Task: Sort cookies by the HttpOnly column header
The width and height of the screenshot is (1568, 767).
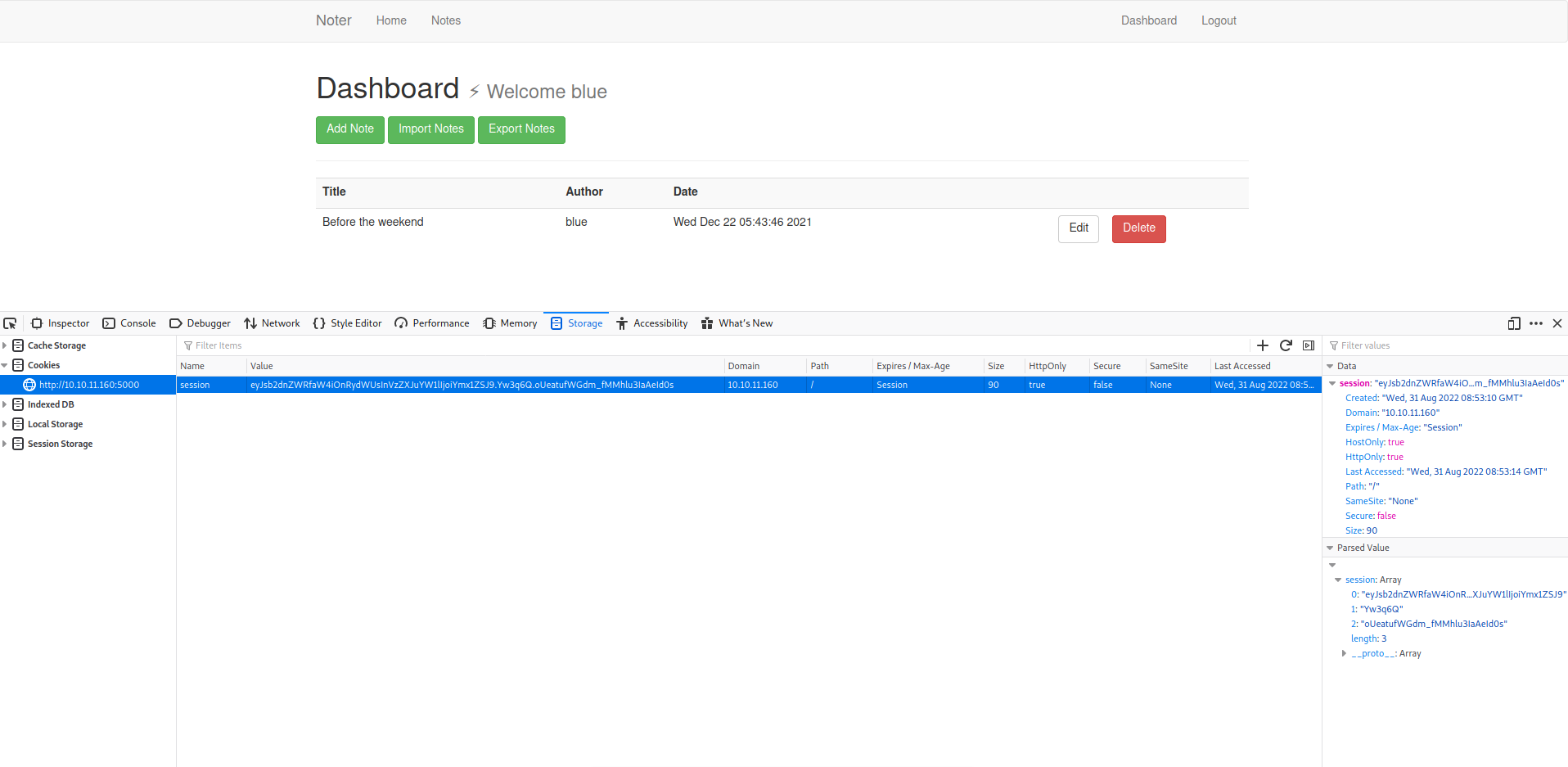Action: pyautogui.click(x=1048, y=366)
